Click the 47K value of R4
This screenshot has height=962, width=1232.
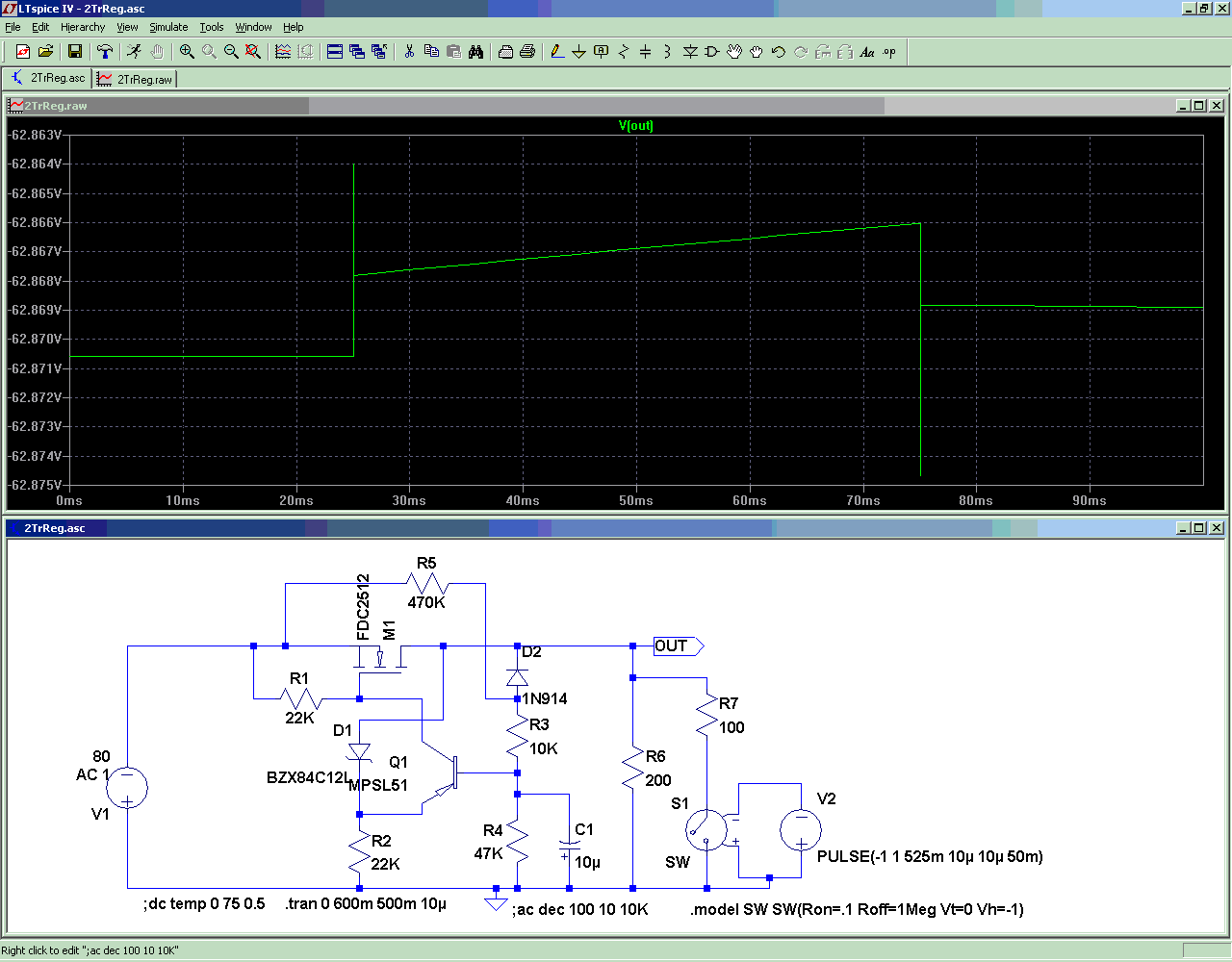pos(488,853)
